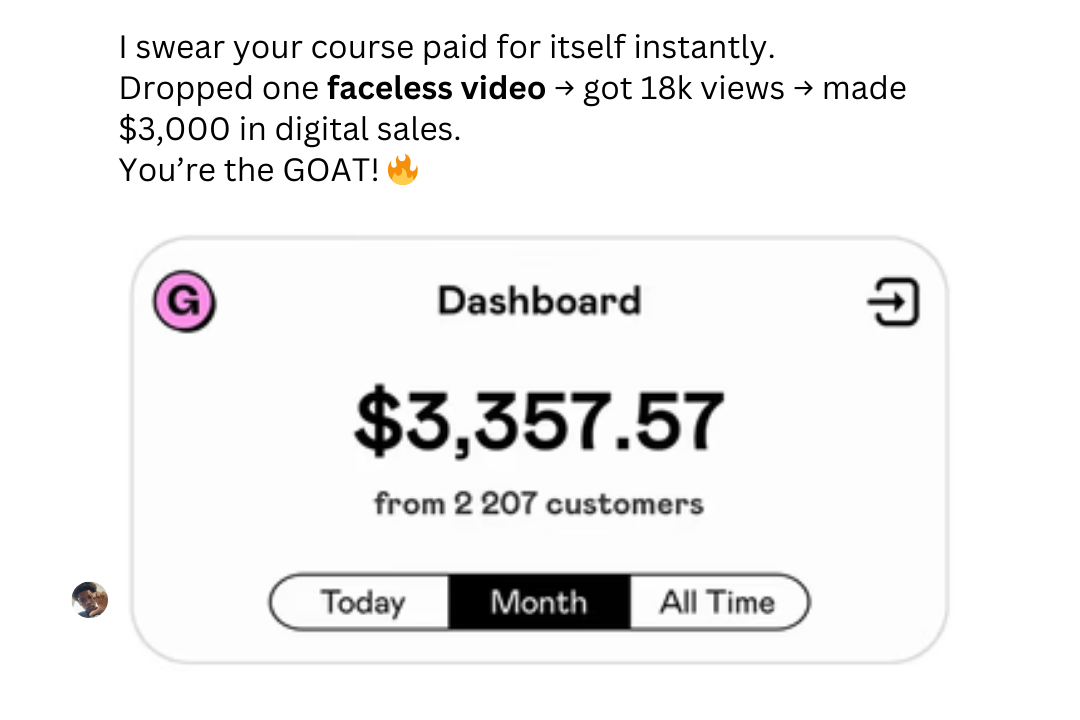
Task: Click the sign-out arrow icon
Action: tap(891, 302)
